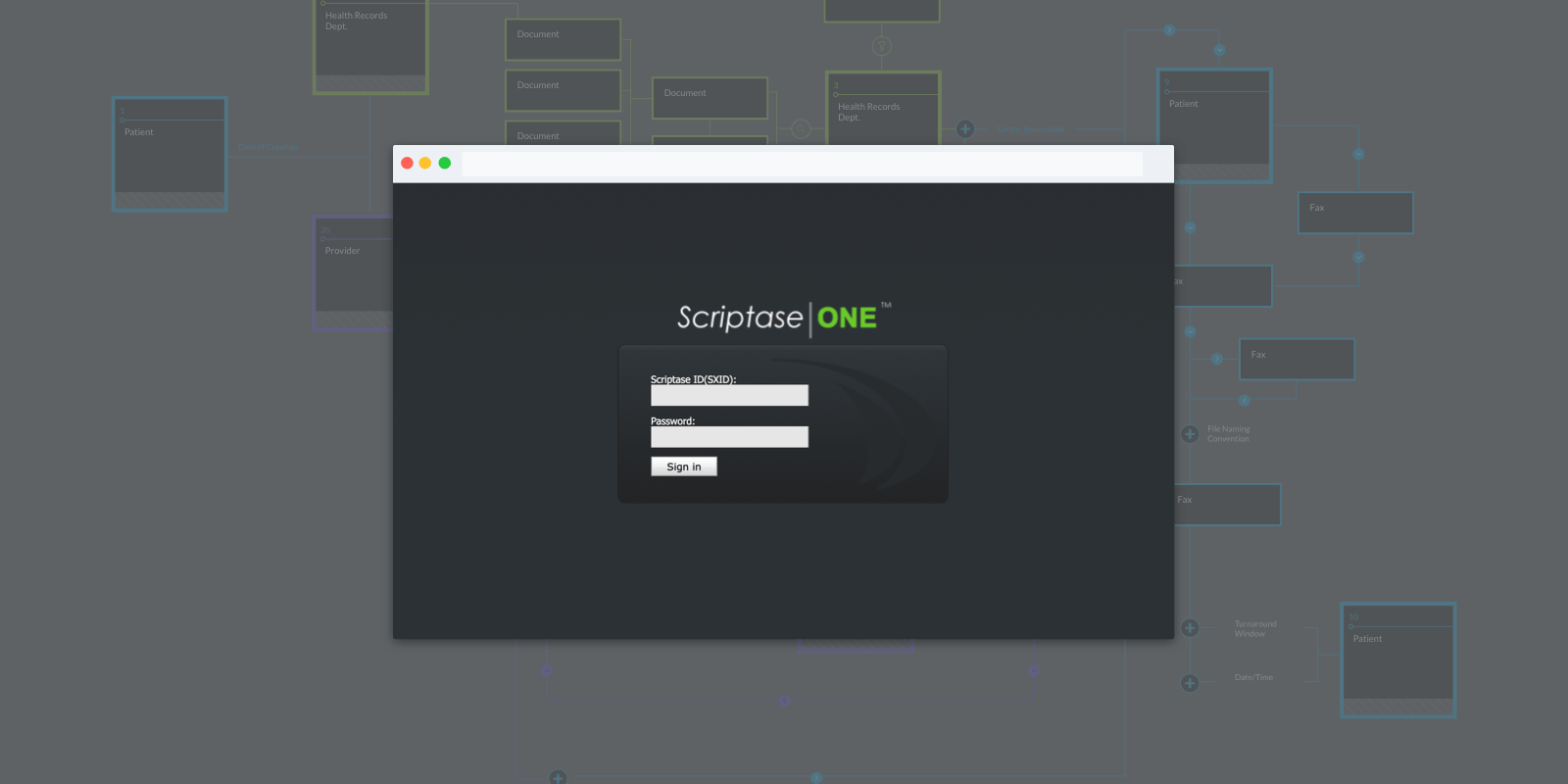Select the Patient node on far left
1568x784 pixels.
170,154
